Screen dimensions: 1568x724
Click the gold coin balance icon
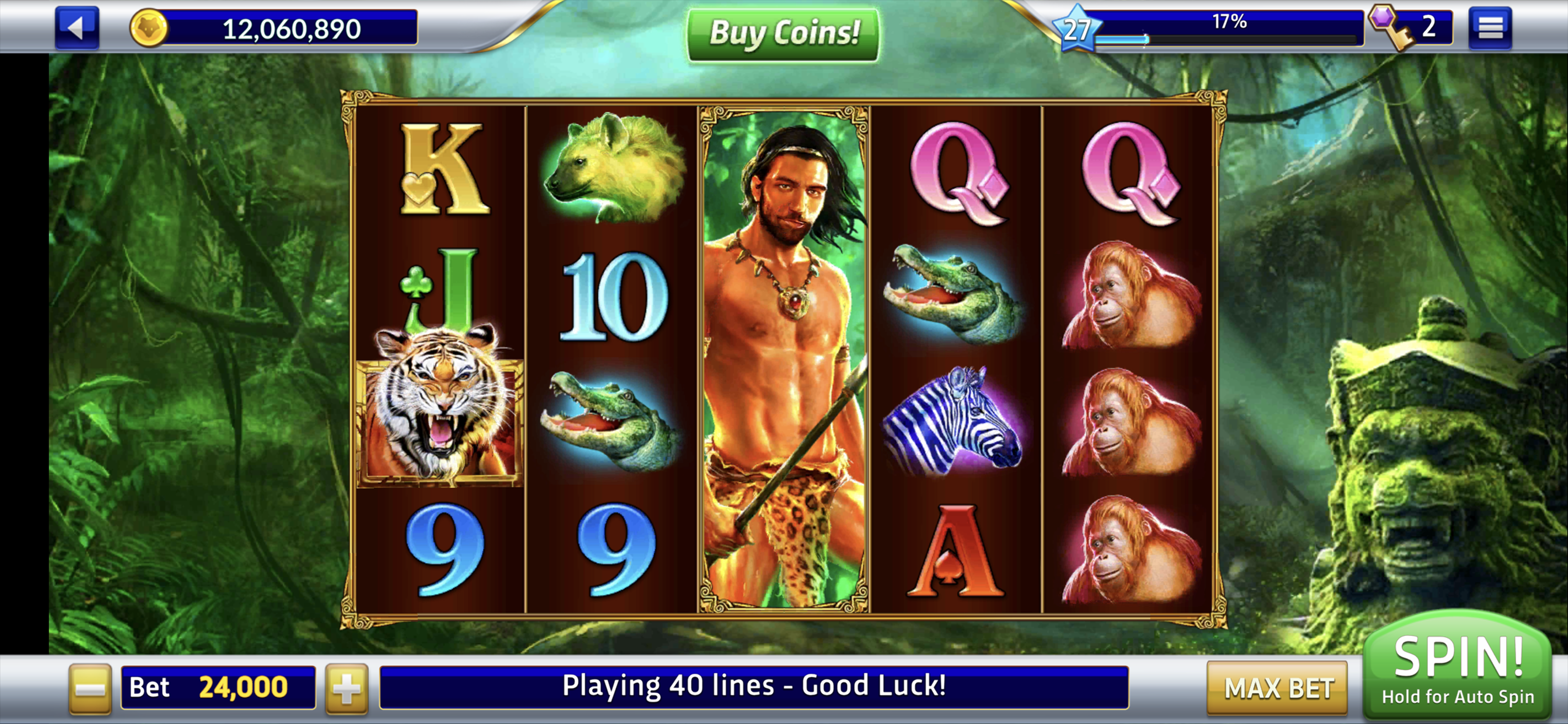pyautogui.click(x=149, y=28)
